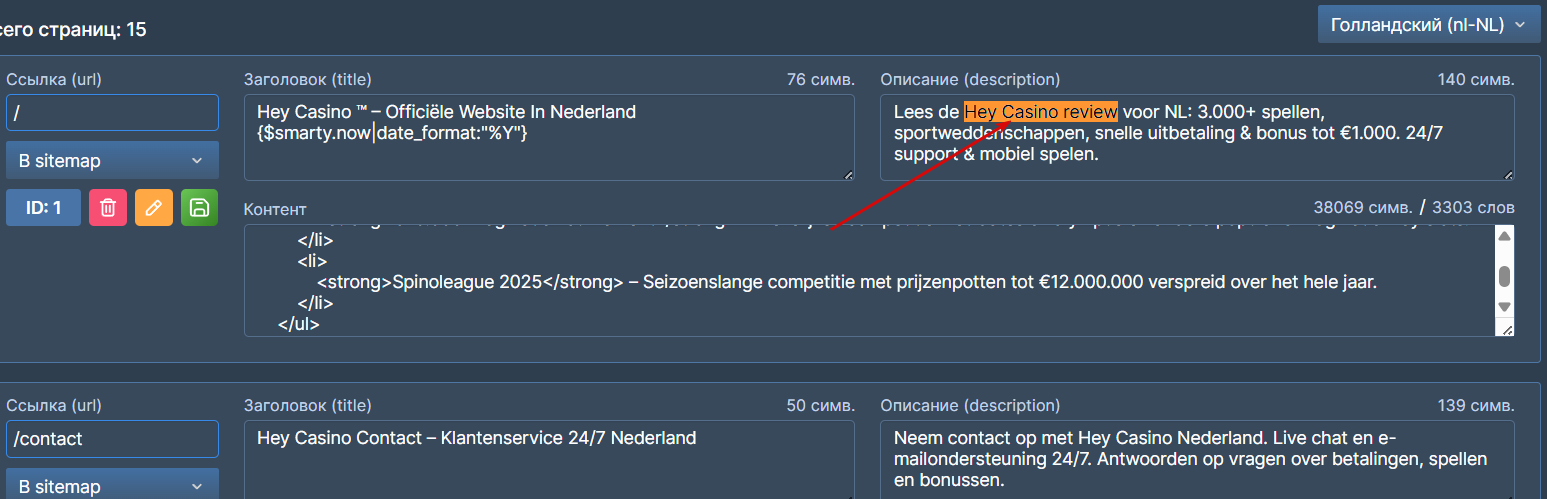The image size is (1547, 499).
Task: Expand the В sitemap dropdown under the / url
Action: 112,160
